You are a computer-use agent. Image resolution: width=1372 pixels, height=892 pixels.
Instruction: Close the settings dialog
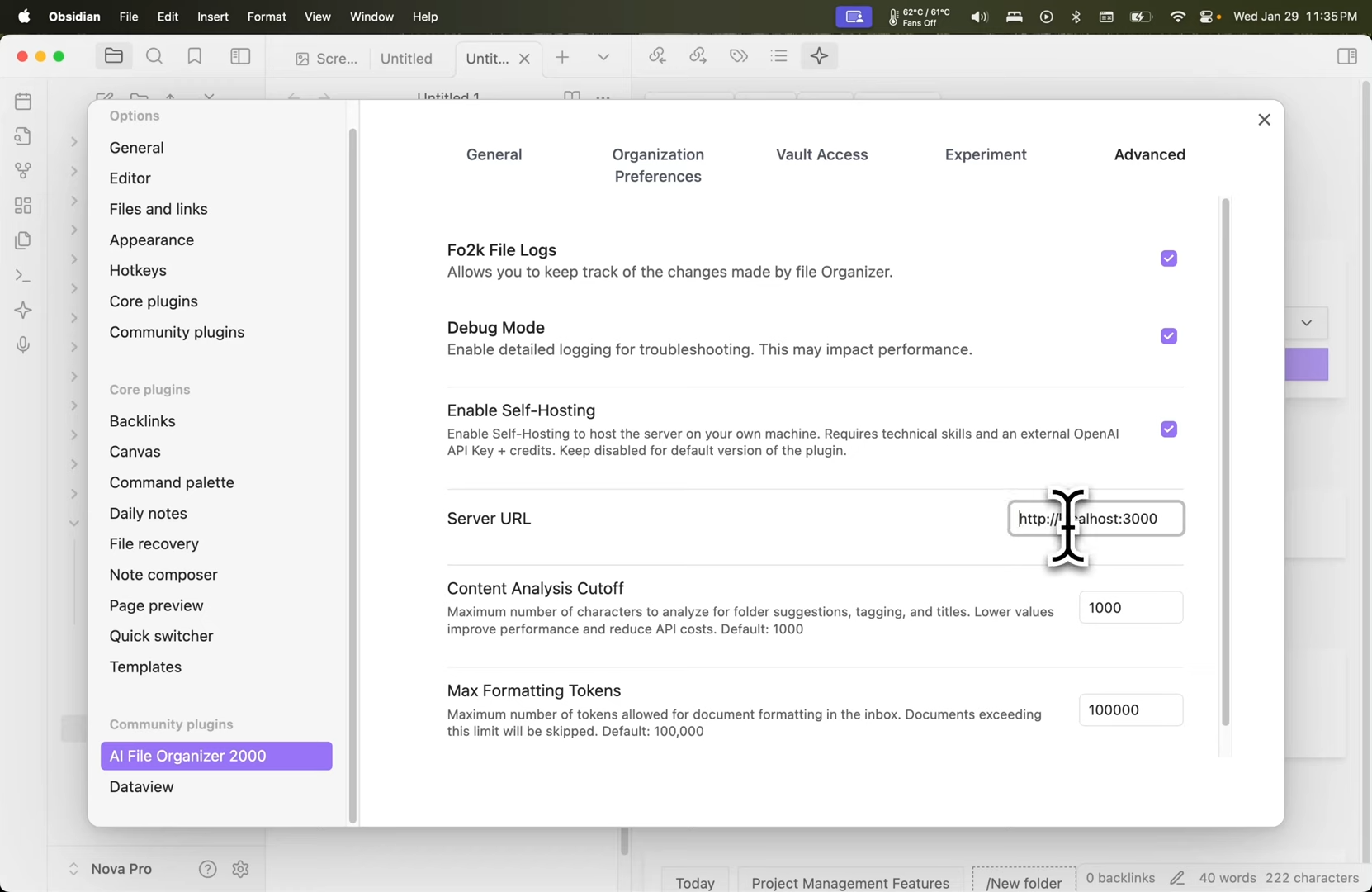tap(1264, 120)
